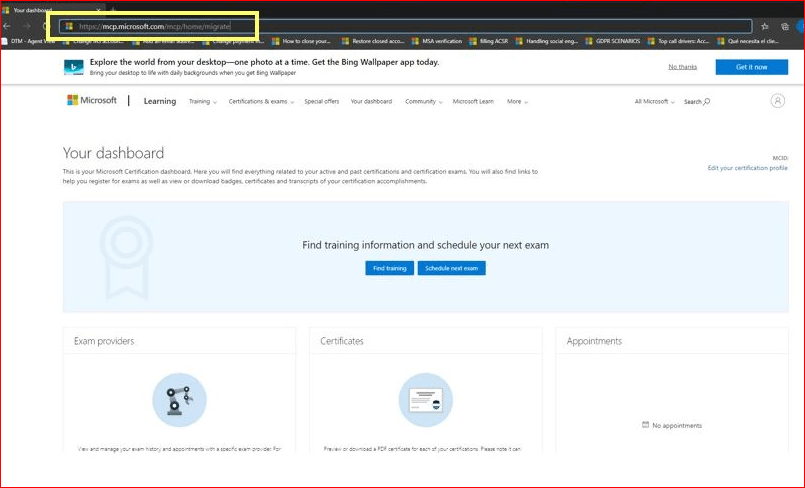Image resolution: width=805 pixels, height=488 pixels.
Task: Open the Learning home link
Action: tap(160, 101)
